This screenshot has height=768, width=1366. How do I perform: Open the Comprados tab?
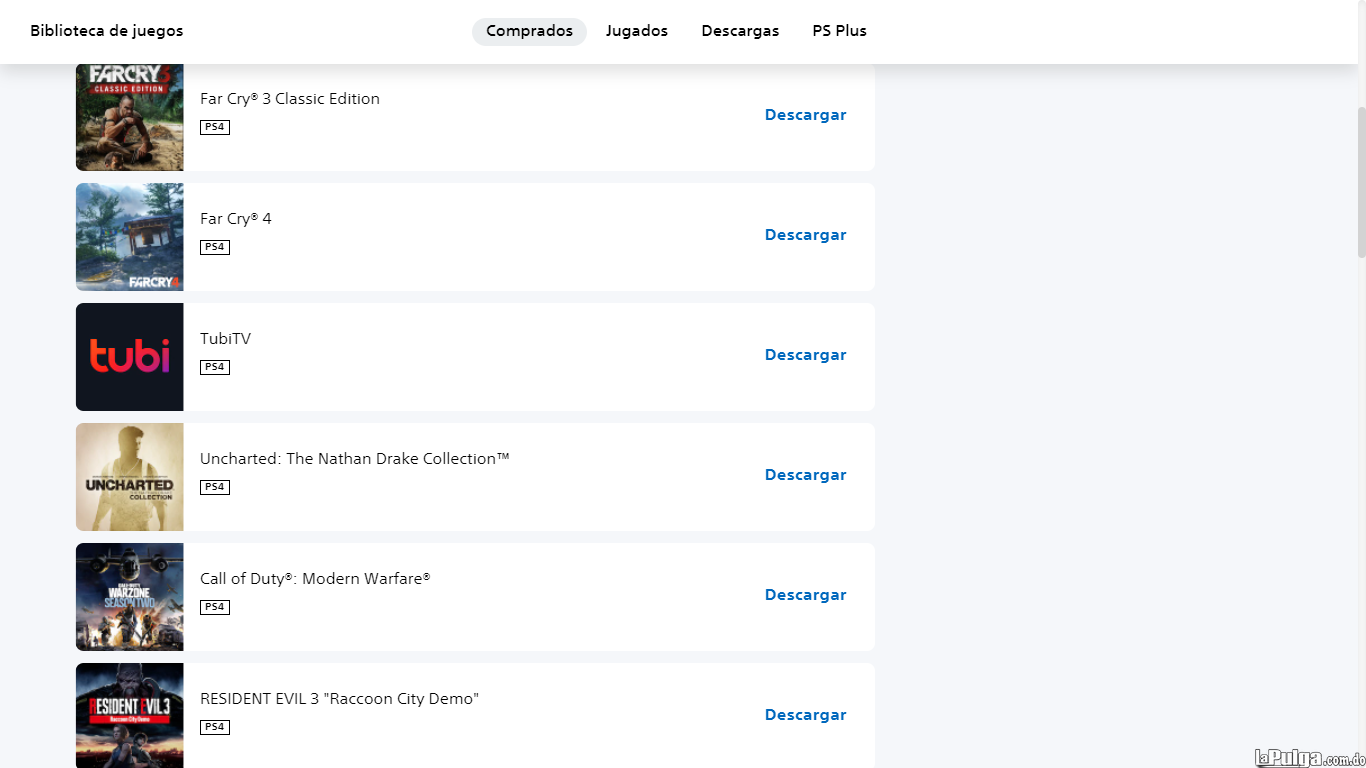point(529,31)
